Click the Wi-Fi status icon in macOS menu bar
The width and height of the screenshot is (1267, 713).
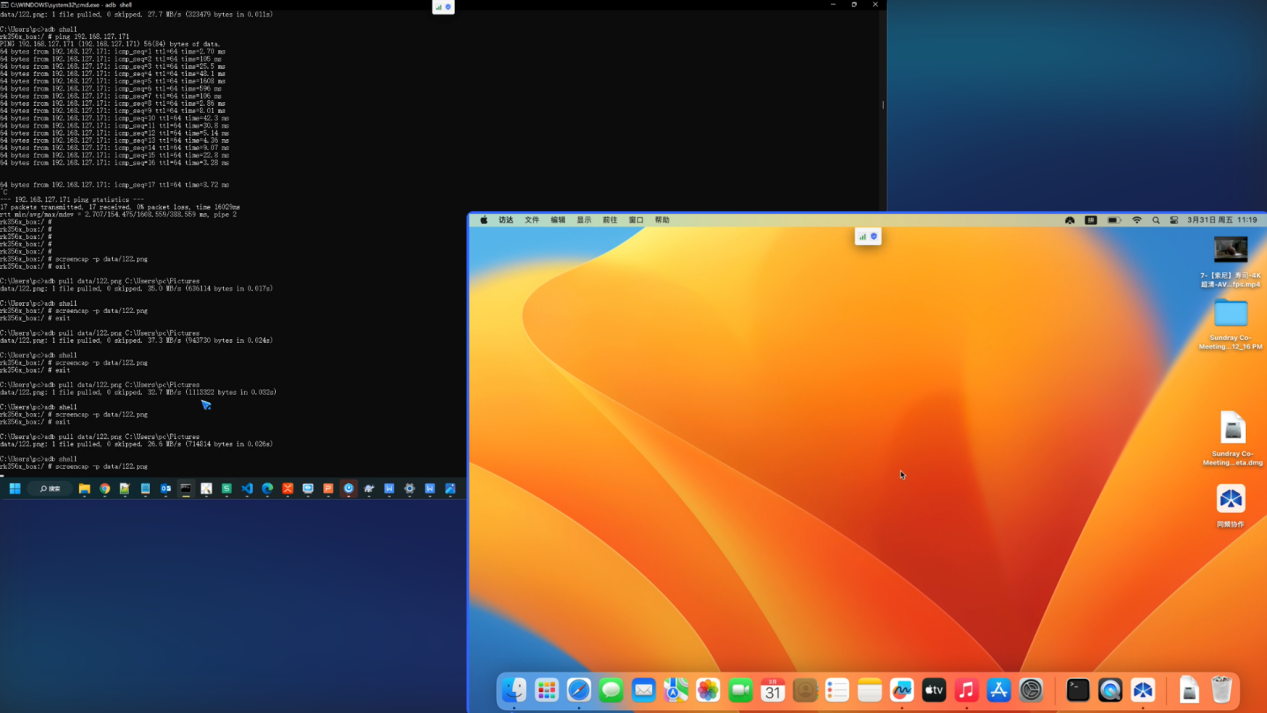1136,220
